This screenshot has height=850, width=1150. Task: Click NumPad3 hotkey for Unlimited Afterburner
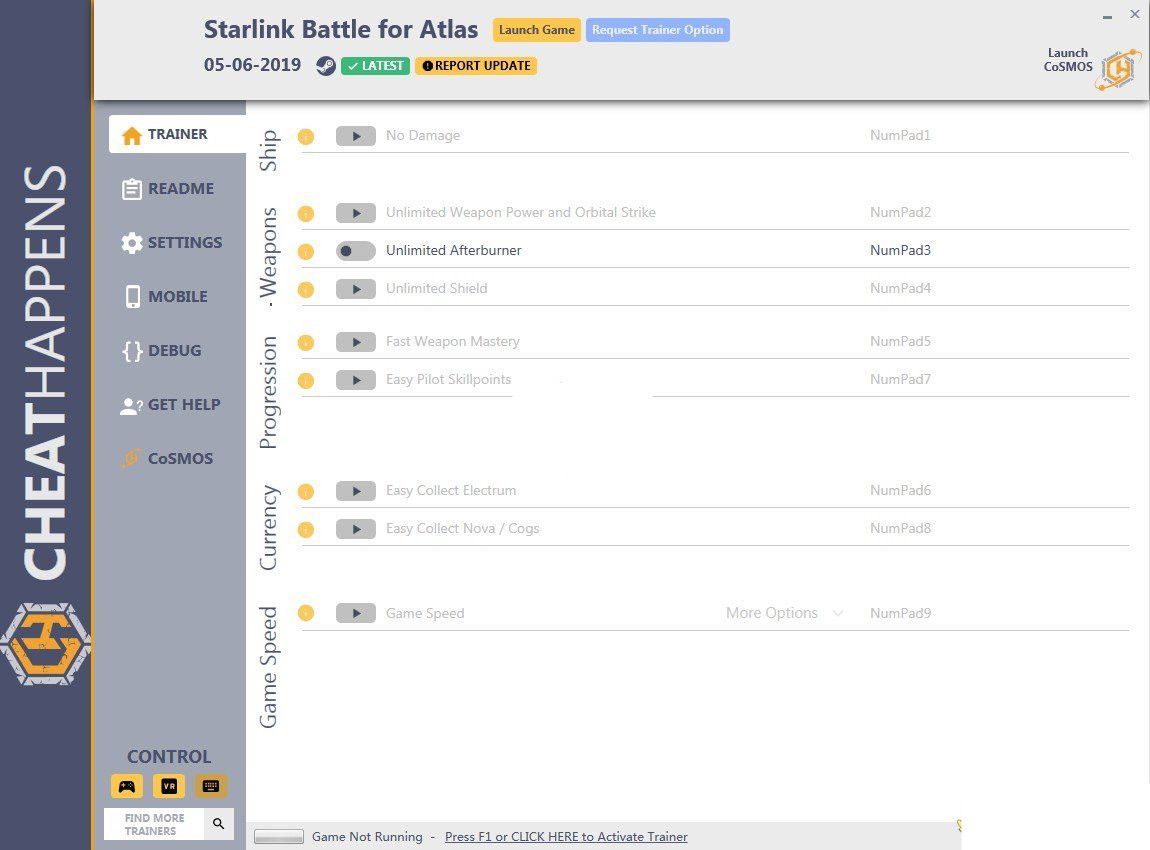(x=900, y=251)
